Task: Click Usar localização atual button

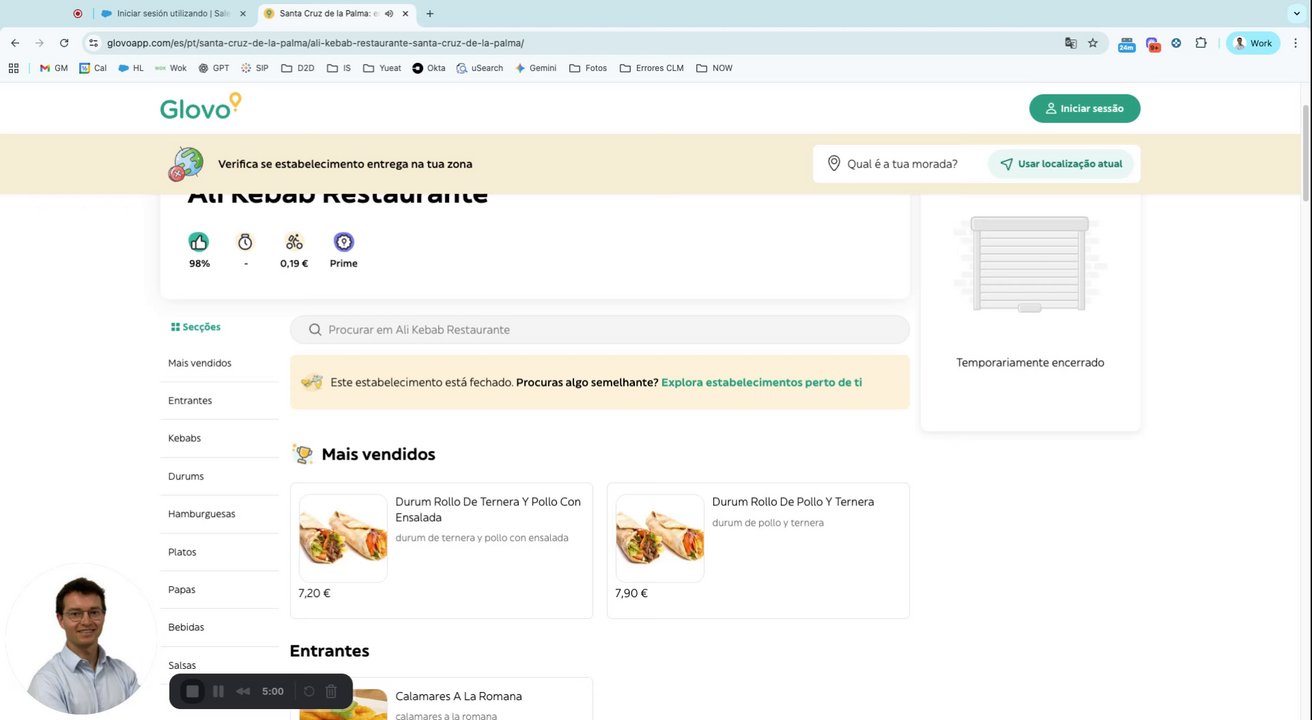Action: point(1061,164)
